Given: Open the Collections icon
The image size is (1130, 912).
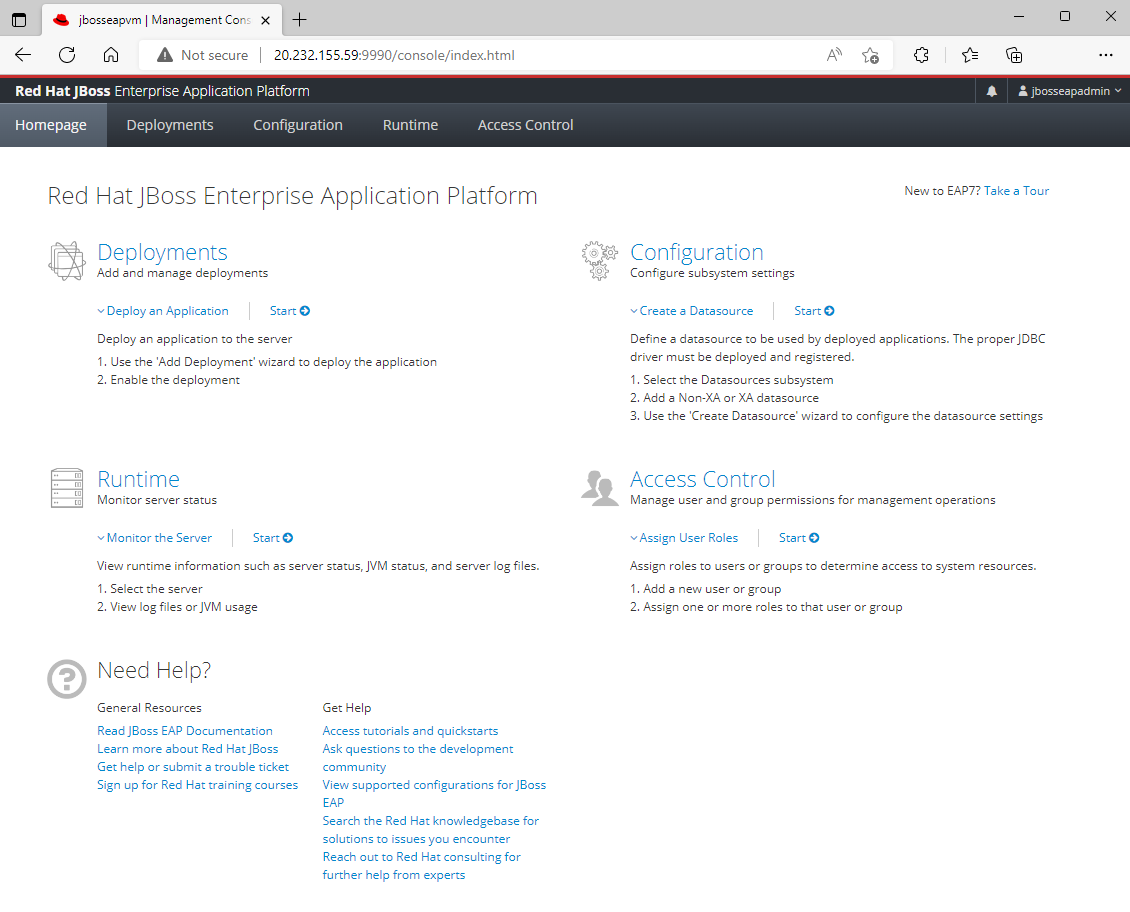Looking at the screenshot, I should 1014,55.
